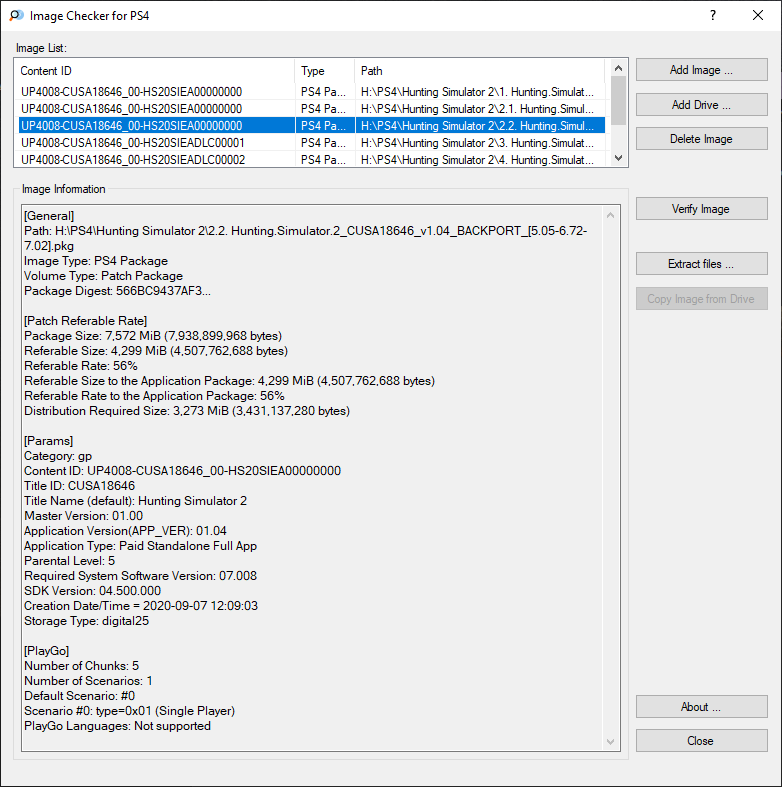Viewport: 782px width, 787px height.
Task: Sort the list by Type column header
Action: click(x=325, y=71)
